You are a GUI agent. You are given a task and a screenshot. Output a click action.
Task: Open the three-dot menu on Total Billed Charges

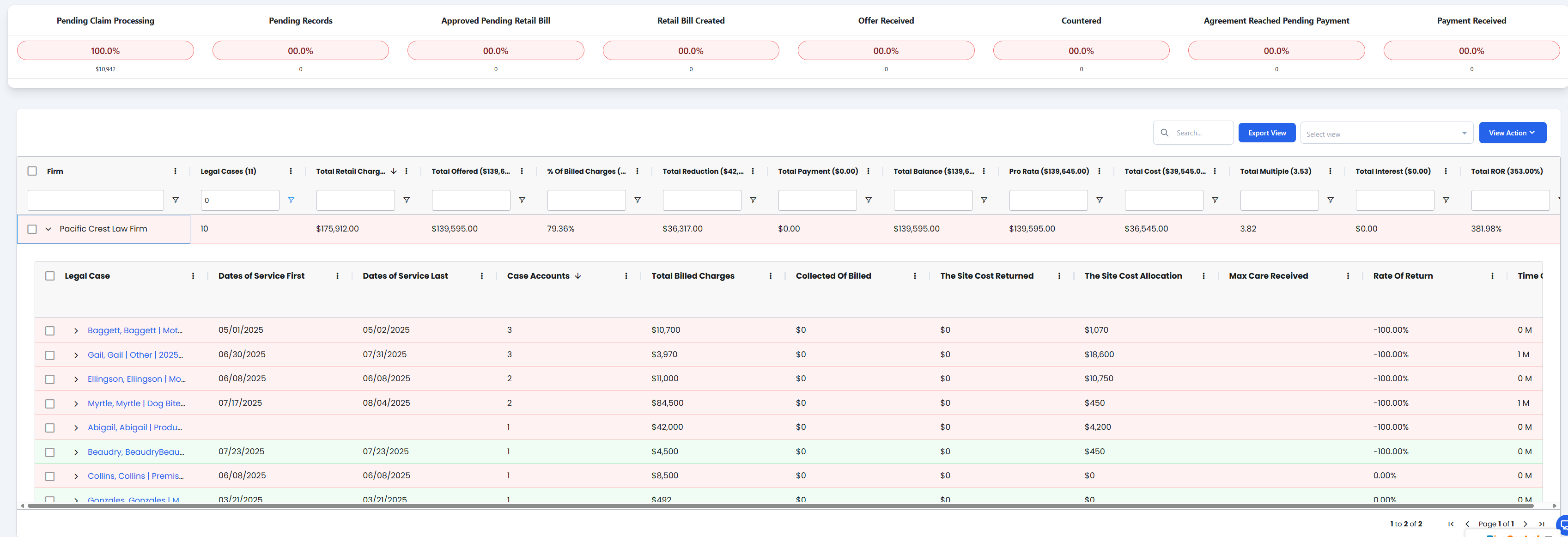tap(771, 275)
